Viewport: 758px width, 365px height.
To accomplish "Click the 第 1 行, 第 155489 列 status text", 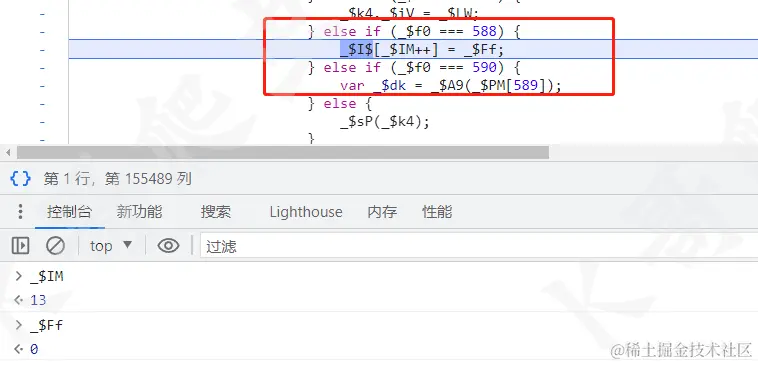I will click(x=117, y=179).
